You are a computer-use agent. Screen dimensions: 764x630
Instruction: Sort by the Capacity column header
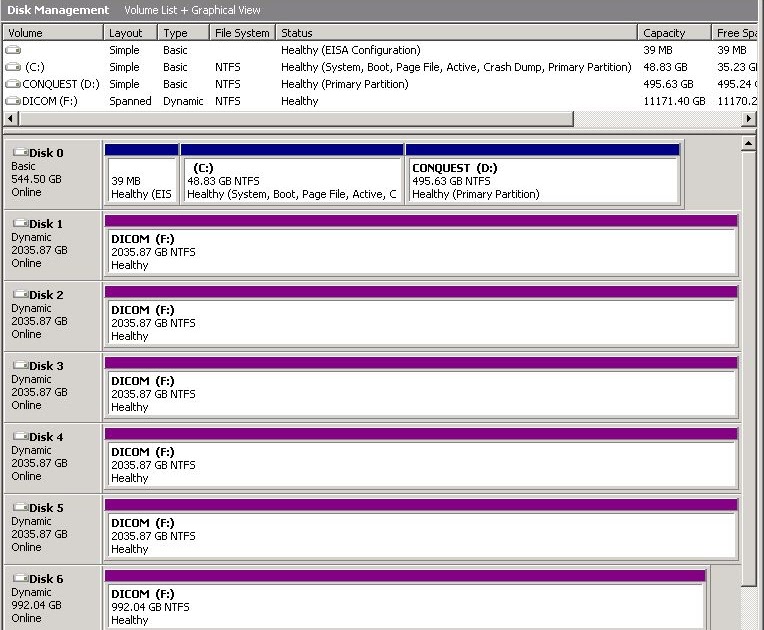pyautogui.click(x=674, y=33)
